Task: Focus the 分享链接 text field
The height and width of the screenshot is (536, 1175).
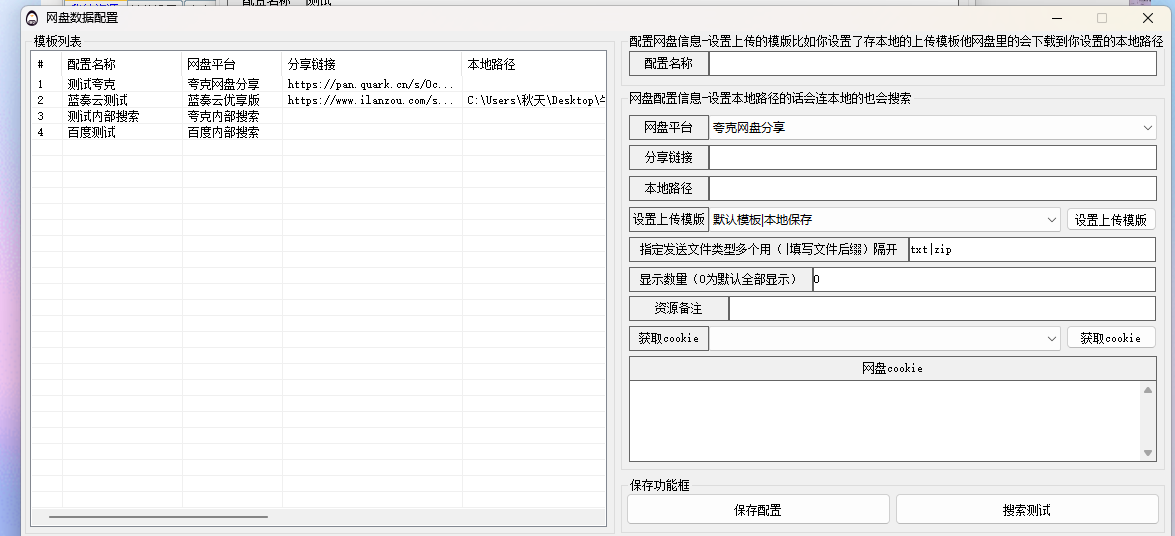Action: (x=931, y=158)
